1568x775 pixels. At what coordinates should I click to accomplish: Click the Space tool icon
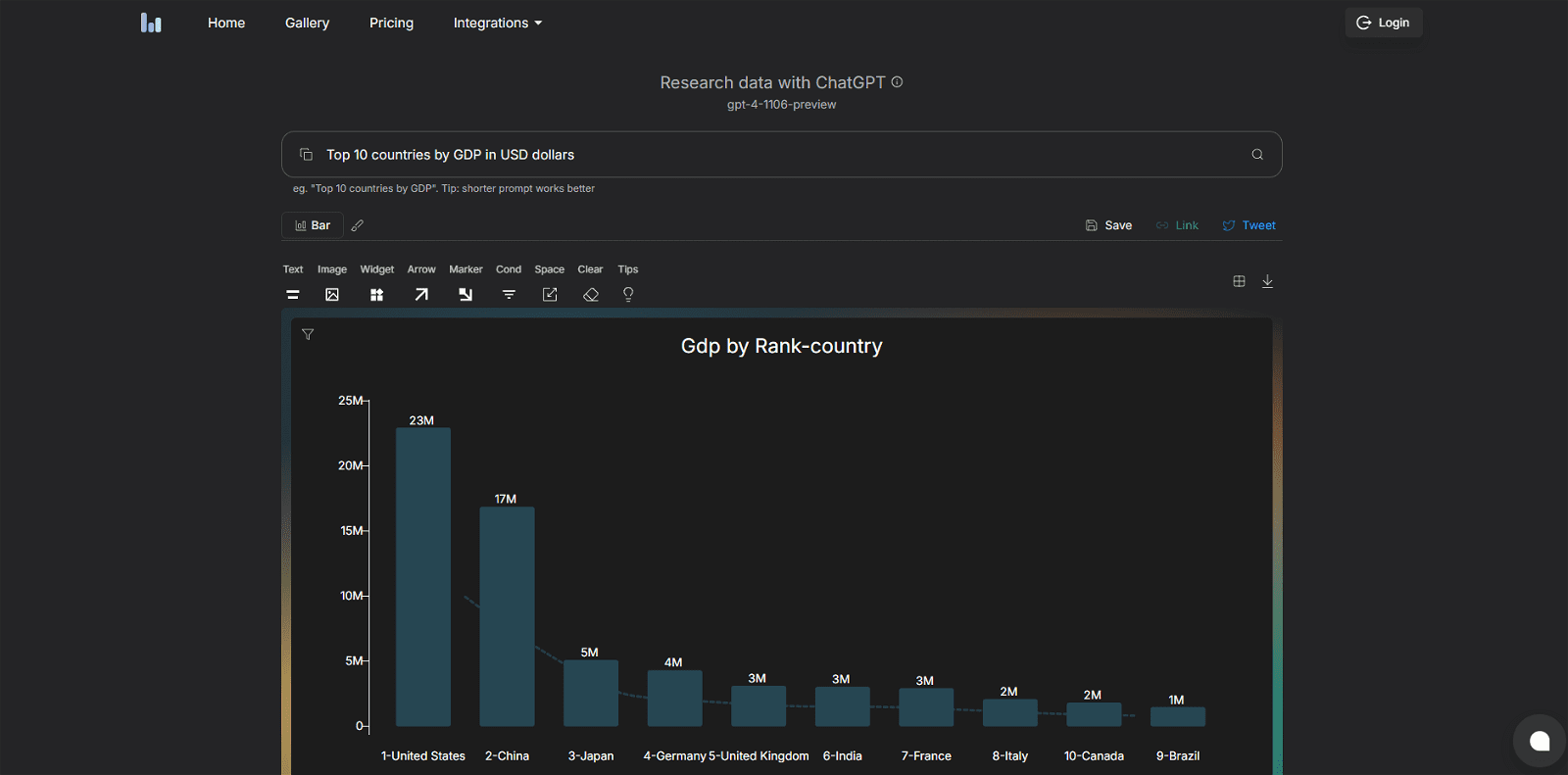tap(550, 295)
